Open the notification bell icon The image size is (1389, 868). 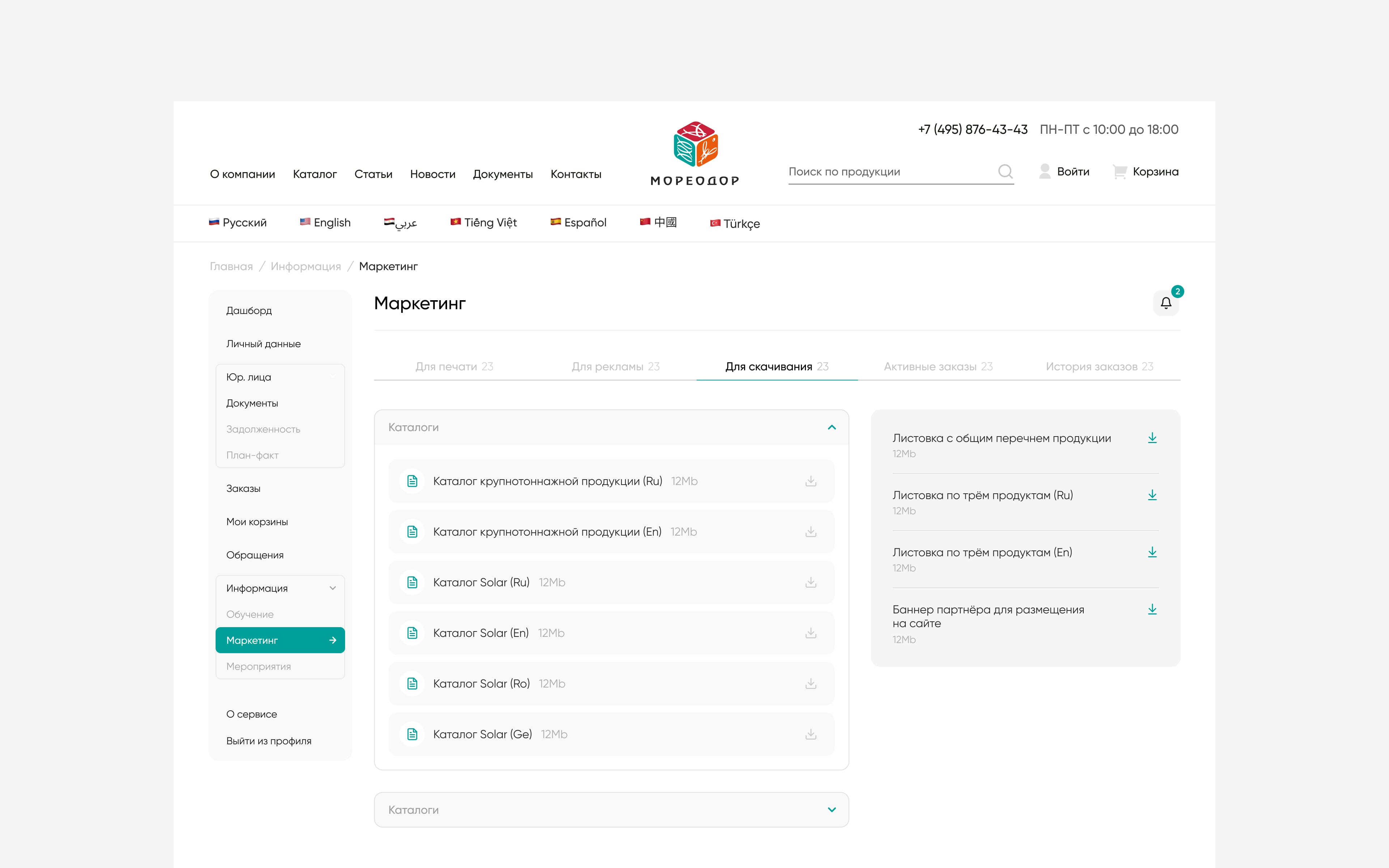1166,303
